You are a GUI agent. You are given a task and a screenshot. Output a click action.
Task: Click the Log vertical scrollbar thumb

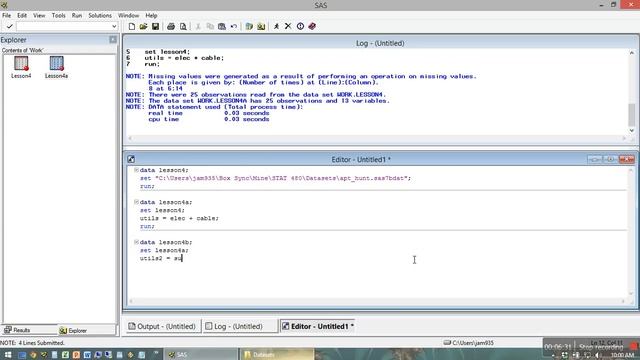point(631,115)
